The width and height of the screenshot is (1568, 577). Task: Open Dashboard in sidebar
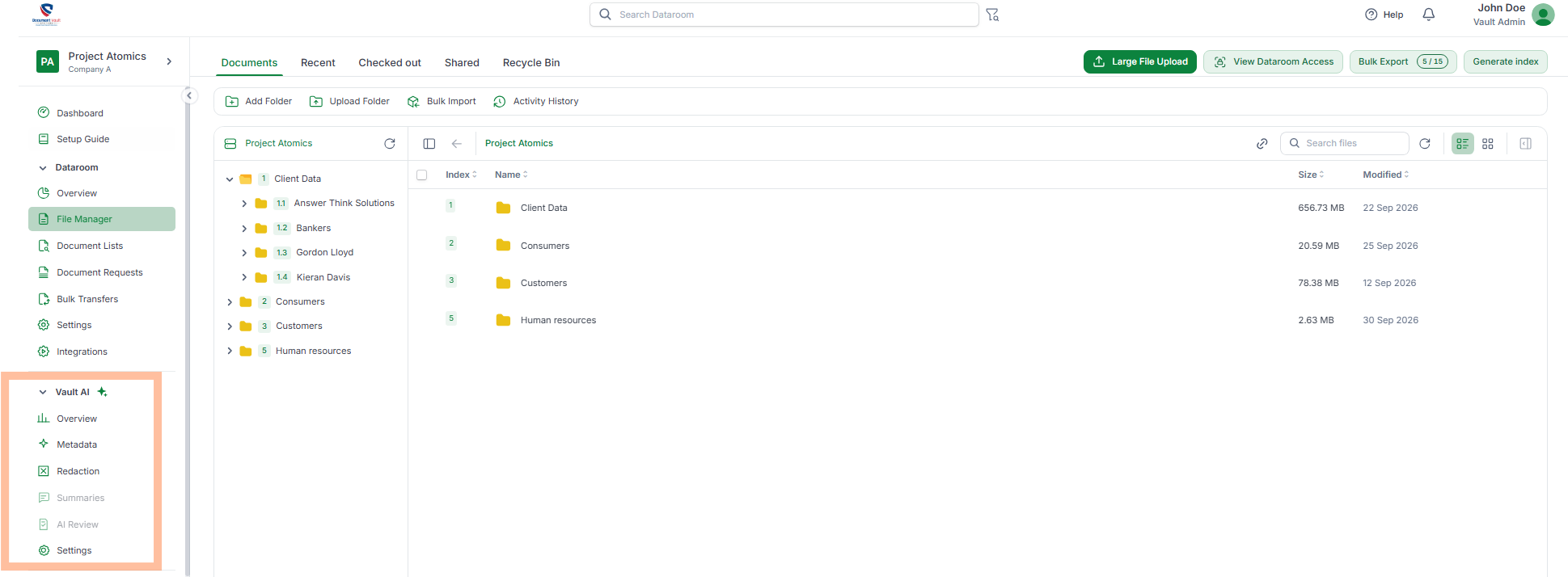coord(80,113)
